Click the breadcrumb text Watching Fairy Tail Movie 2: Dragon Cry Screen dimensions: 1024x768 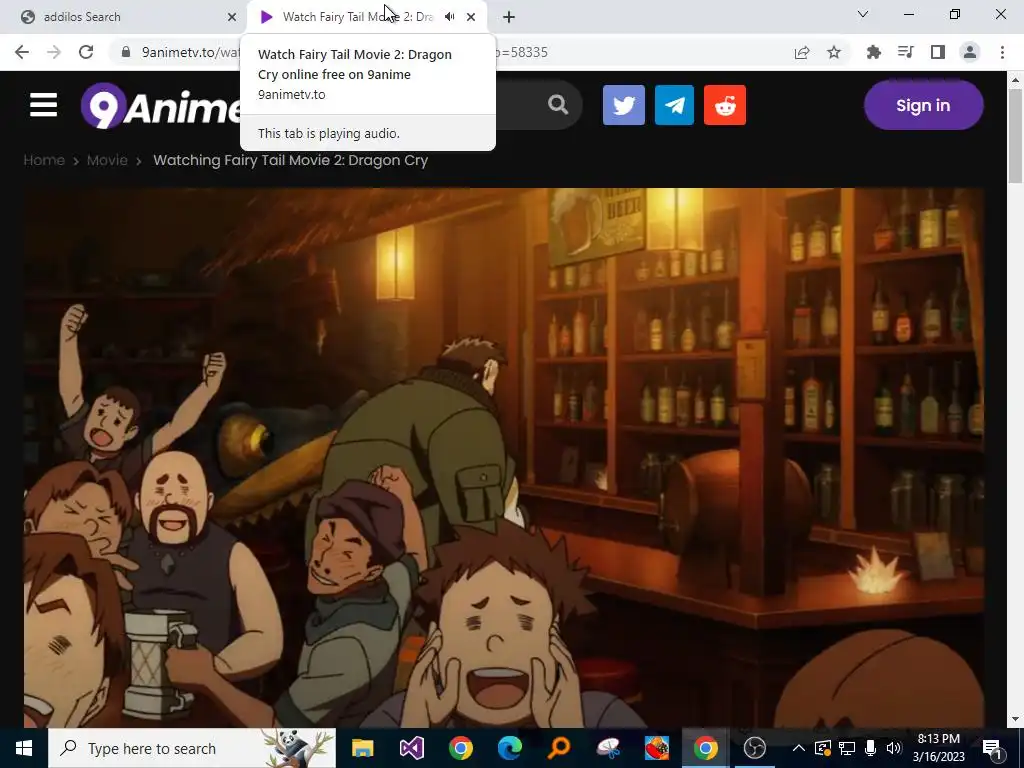(x=291, y=160)
